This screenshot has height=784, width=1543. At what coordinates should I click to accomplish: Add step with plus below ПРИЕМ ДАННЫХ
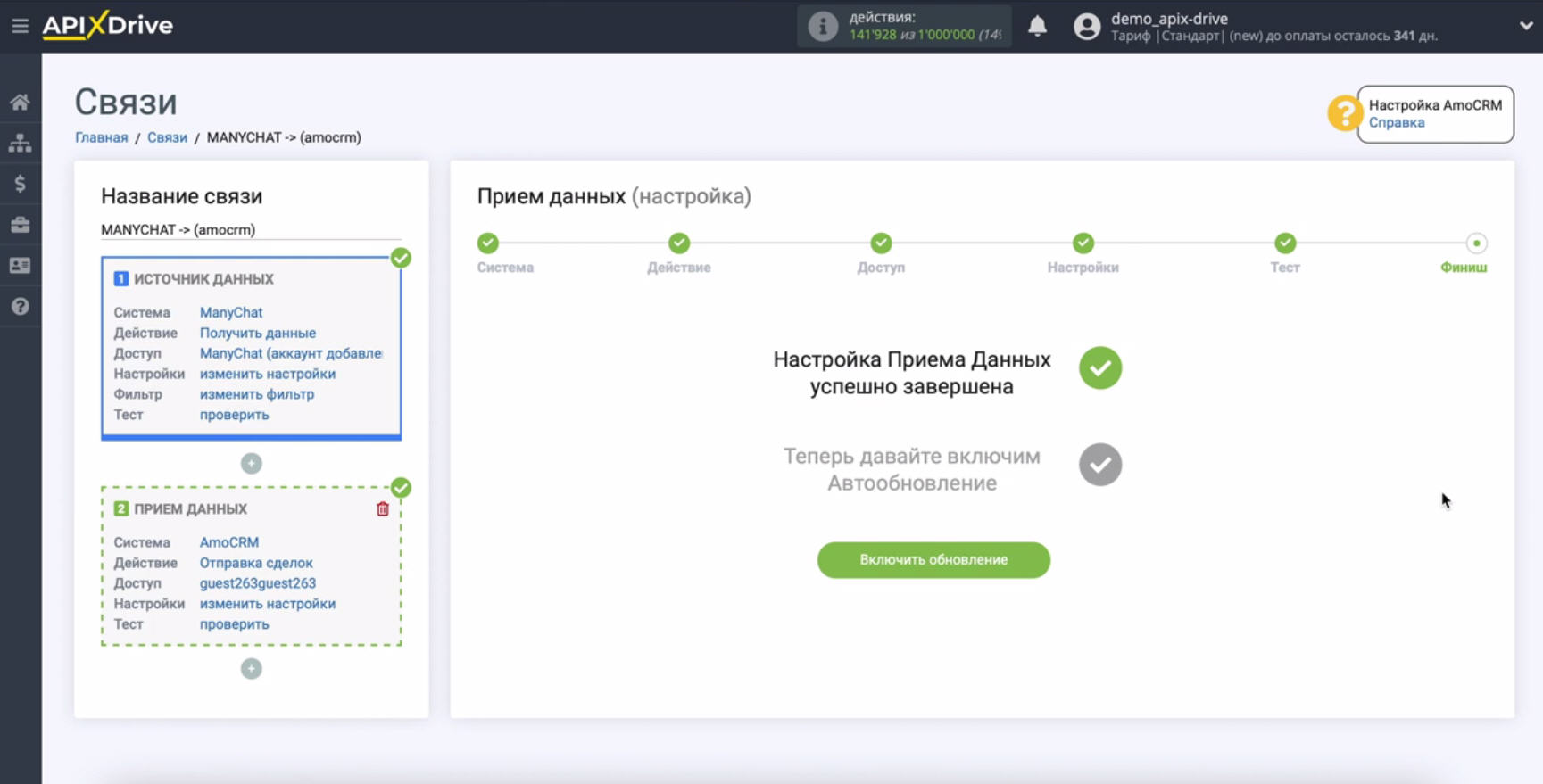(252, 669)
